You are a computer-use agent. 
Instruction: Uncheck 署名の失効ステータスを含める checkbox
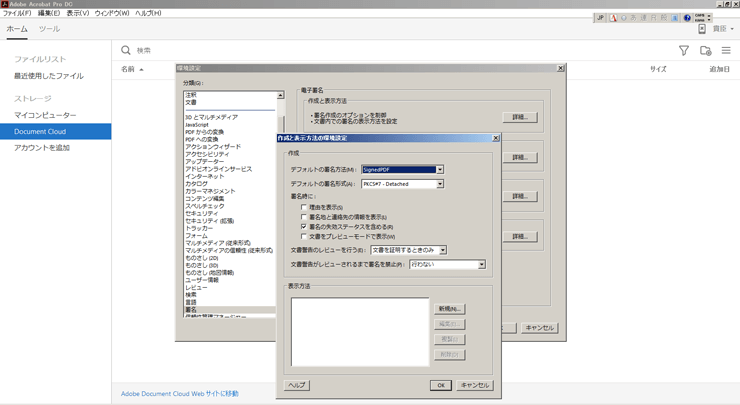click(304, 227)
